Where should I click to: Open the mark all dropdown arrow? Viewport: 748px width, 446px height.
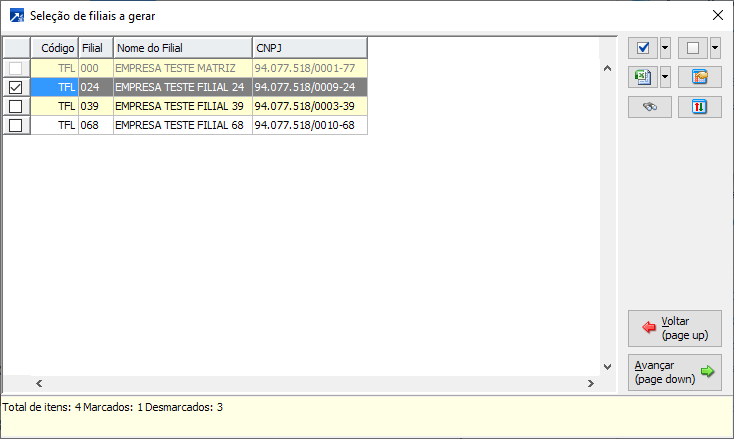665,48
